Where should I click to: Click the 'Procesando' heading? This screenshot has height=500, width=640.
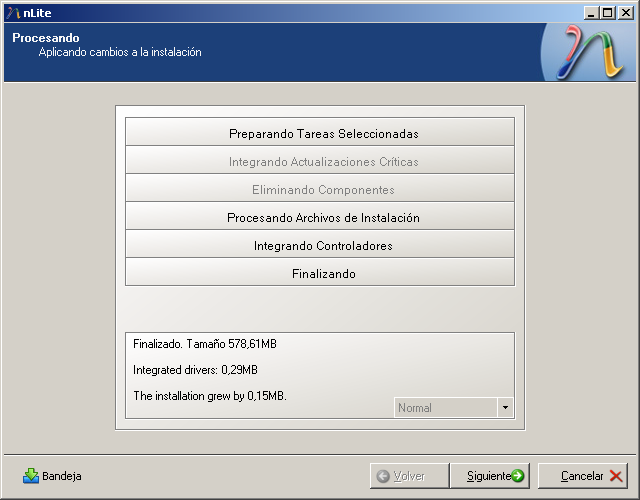(x=46, y=38)
